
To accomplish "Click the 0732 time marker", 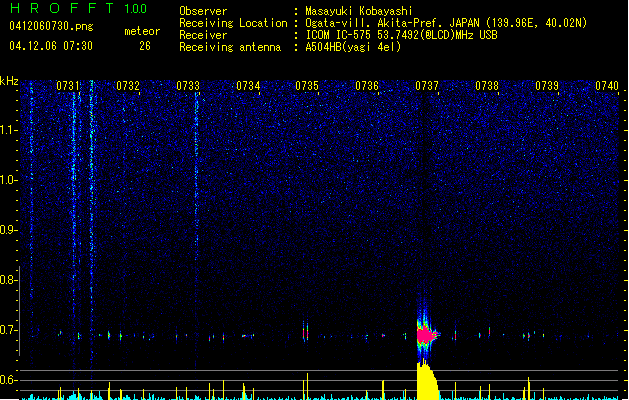I will click(x=128, y=86).
